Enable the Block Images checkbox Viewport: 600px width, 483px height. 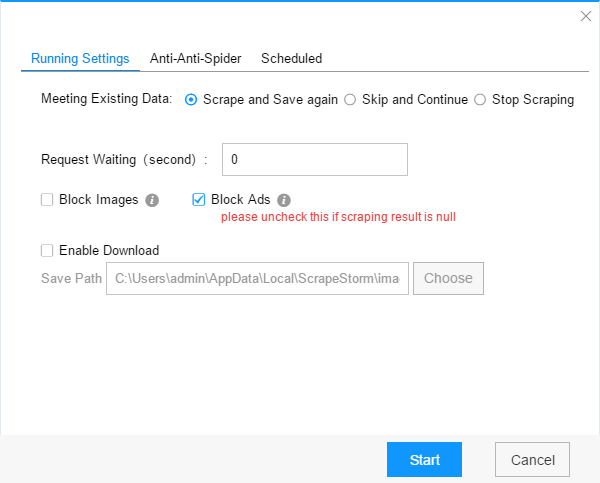click(x=47, y=199)
